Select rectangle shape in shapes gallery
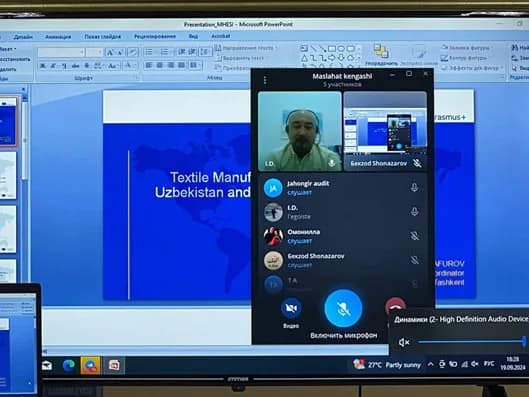This screenshot has width=529, height=397. click(x=332, y=49)
